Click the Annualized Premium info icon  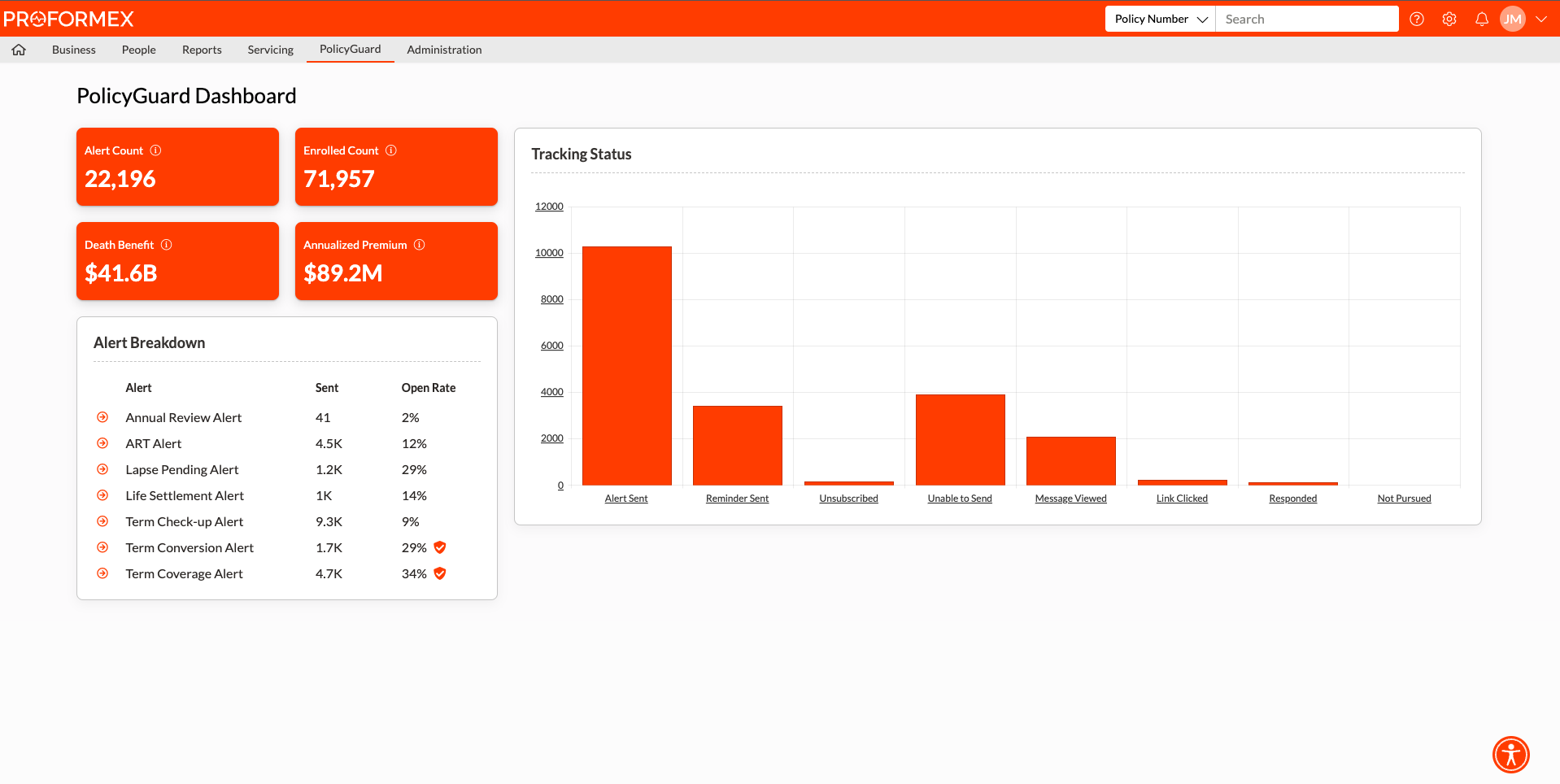420,245
